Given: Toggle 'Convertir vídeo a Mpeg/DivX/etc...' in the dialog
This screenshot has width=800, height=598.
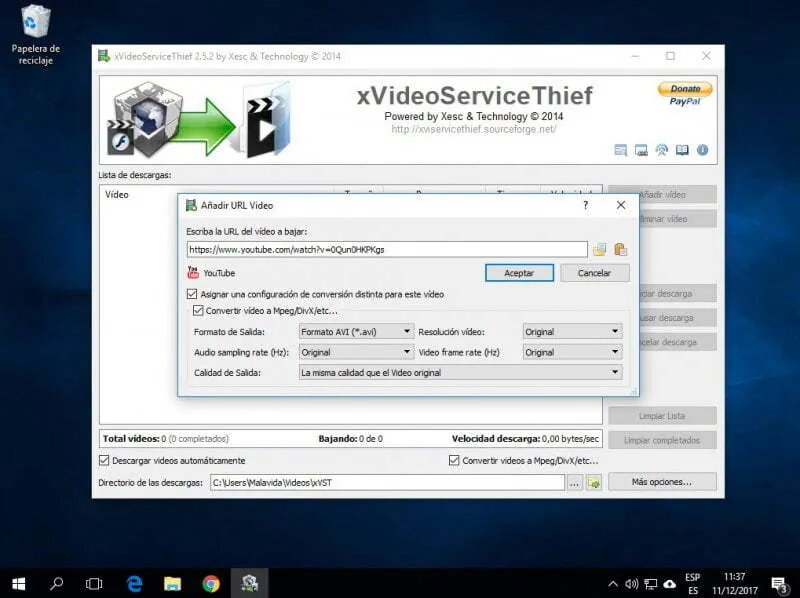Looking at the screenshot, I should click(198, 311).
